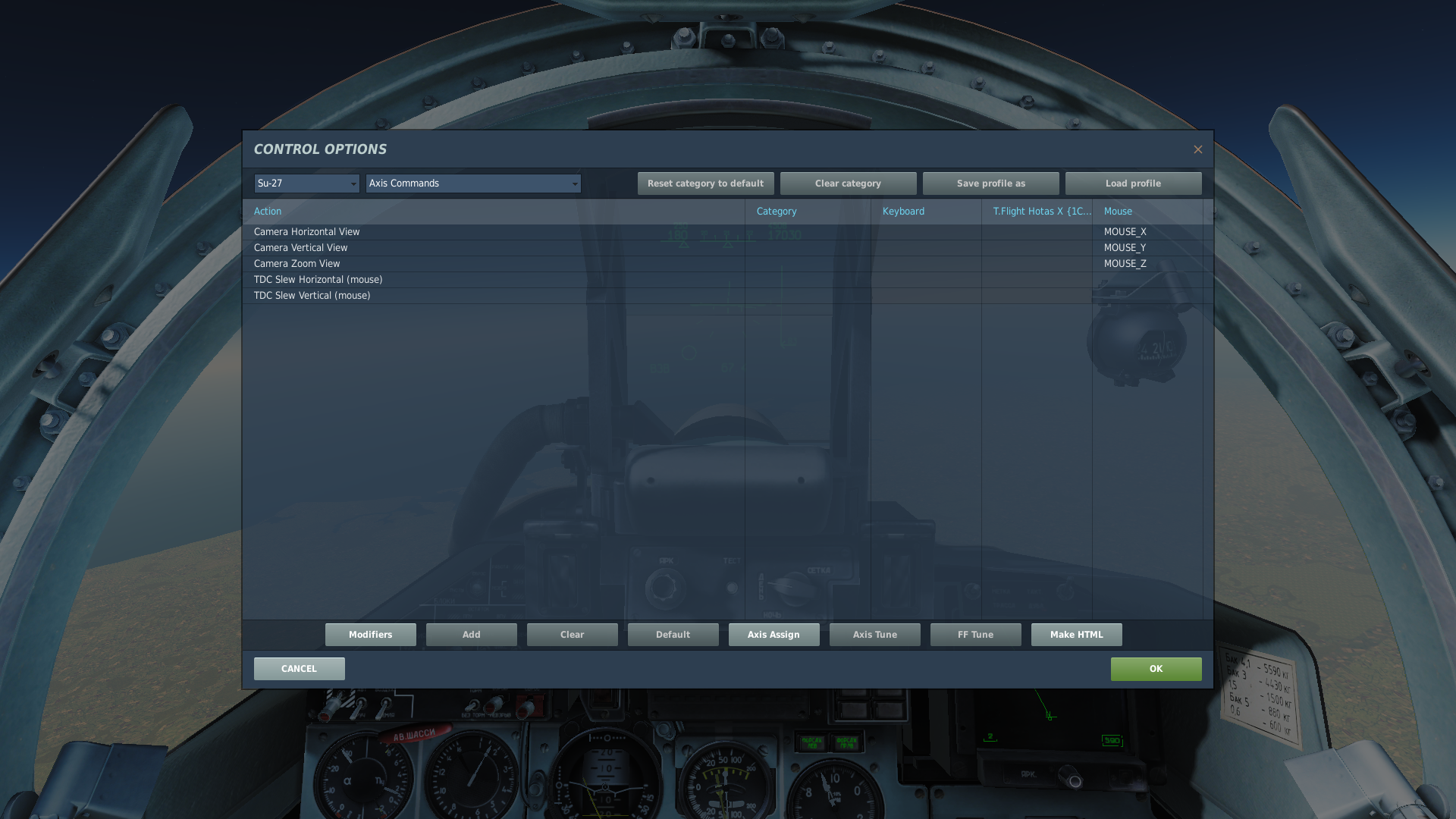
Task: Click the Clear button in bottom row
Action: [x=572, y=635]
